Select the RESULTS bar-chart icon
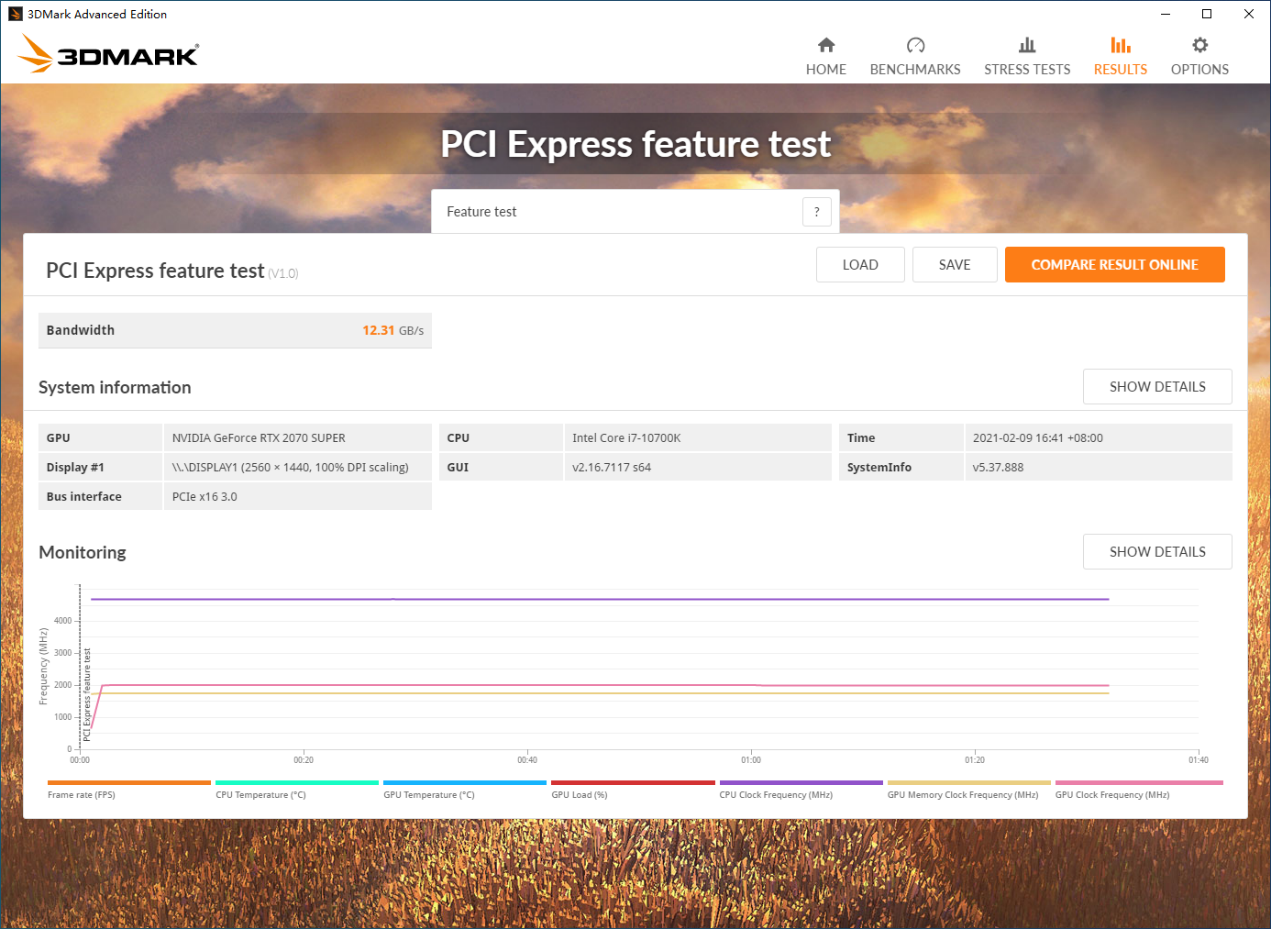Image resolution: width=1271 pixels, height=929 pixels. tap(1120, 45)
